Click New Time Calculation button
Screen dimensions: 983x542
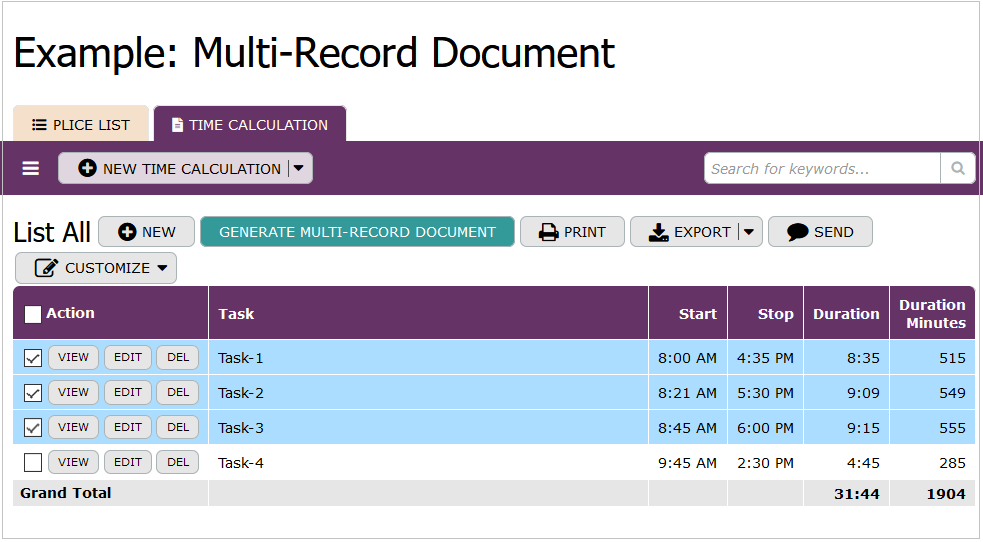click(174, 169)
